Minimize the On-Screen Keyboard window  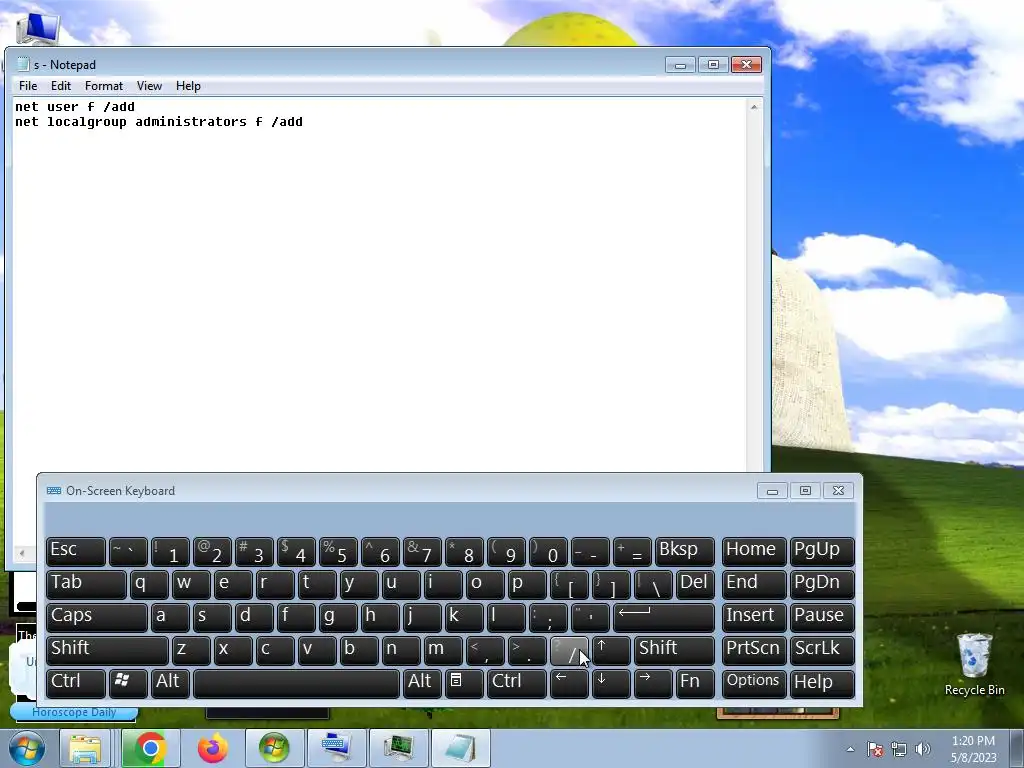[x=772, y=490]
